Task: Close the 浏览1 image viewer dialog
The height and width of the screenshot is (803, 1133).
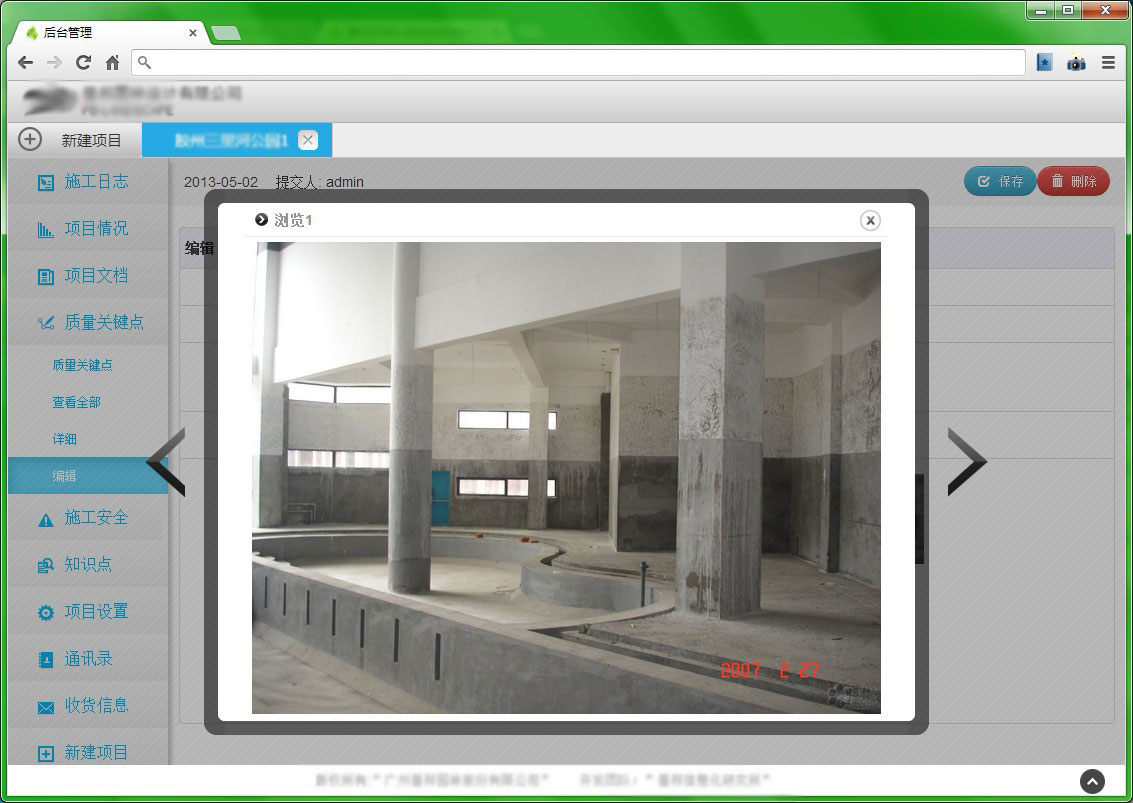Action: [870, 220]
